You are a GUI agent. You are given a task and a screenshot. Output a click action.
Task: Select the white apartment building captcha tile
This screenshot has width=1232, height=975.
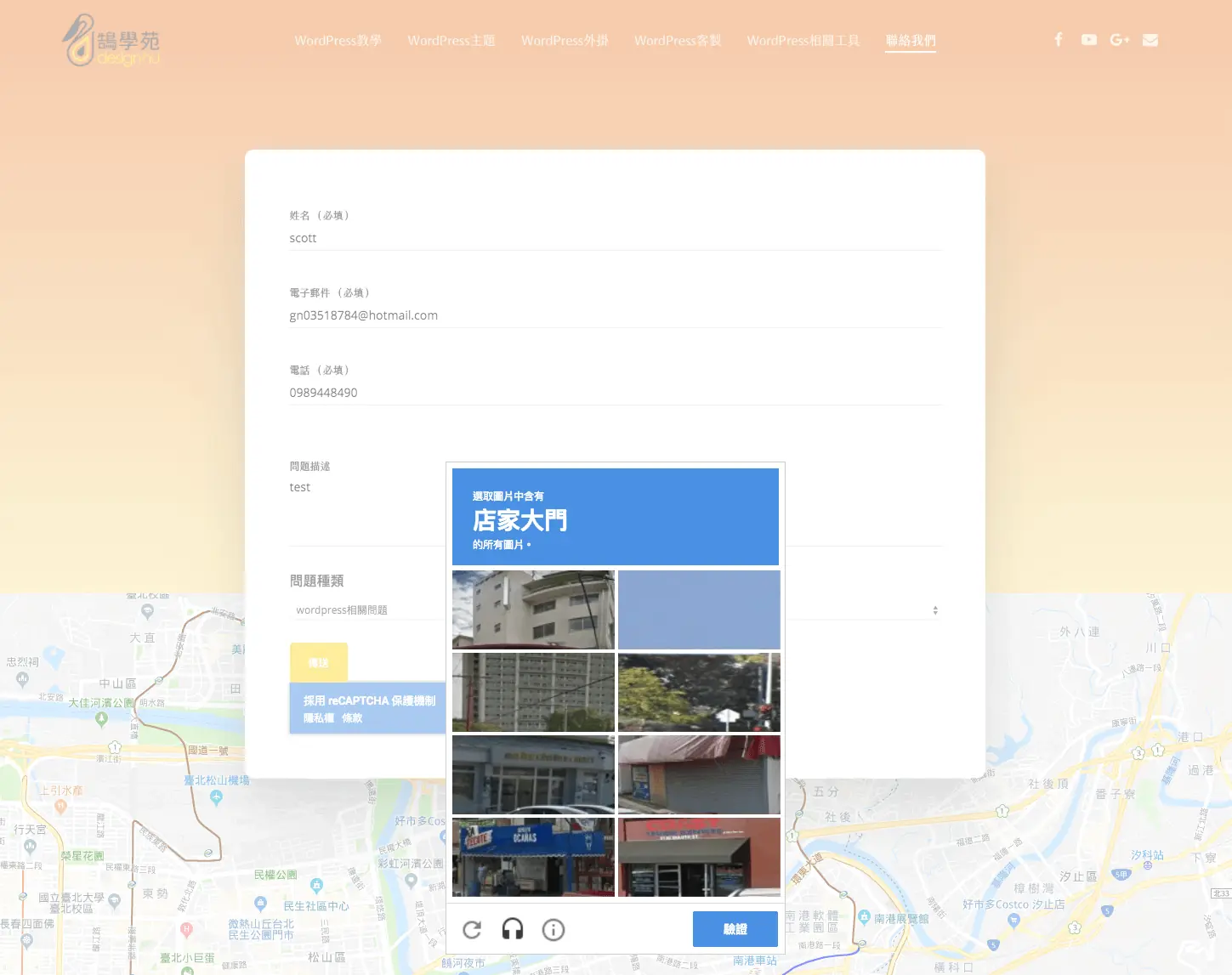(533, 609)
